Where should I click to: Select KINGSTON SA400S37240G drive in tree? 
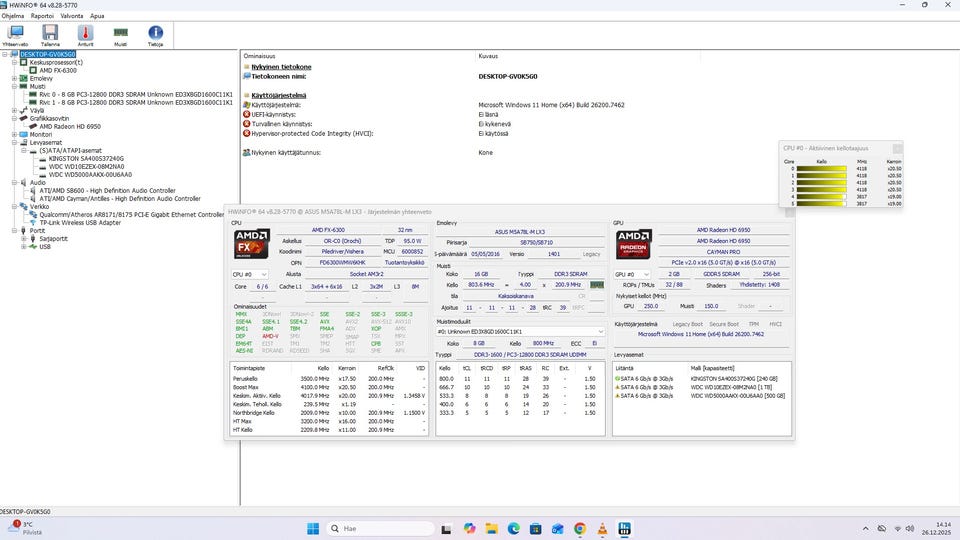(86, 158)
